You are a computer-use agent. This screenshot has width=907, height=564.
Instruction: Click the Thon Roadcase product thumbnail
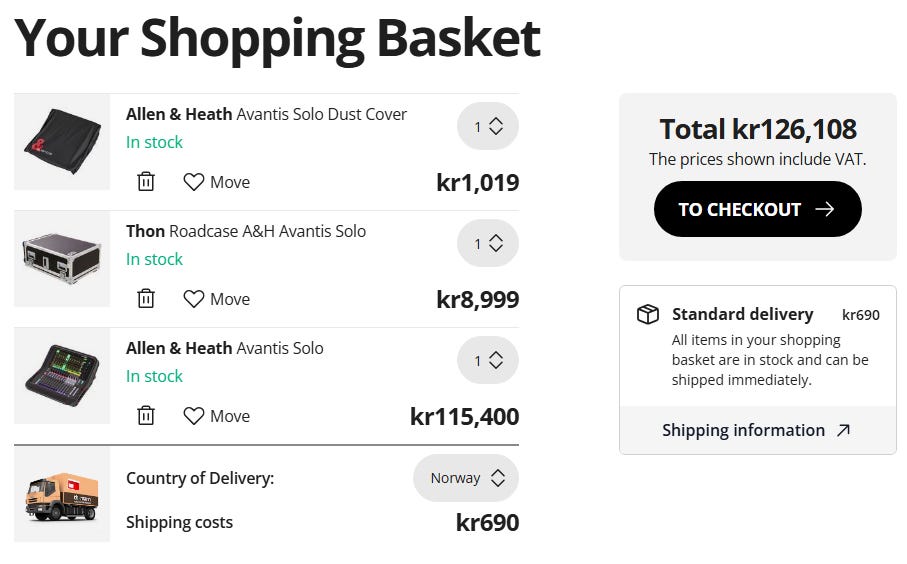[x=62, y=259]
